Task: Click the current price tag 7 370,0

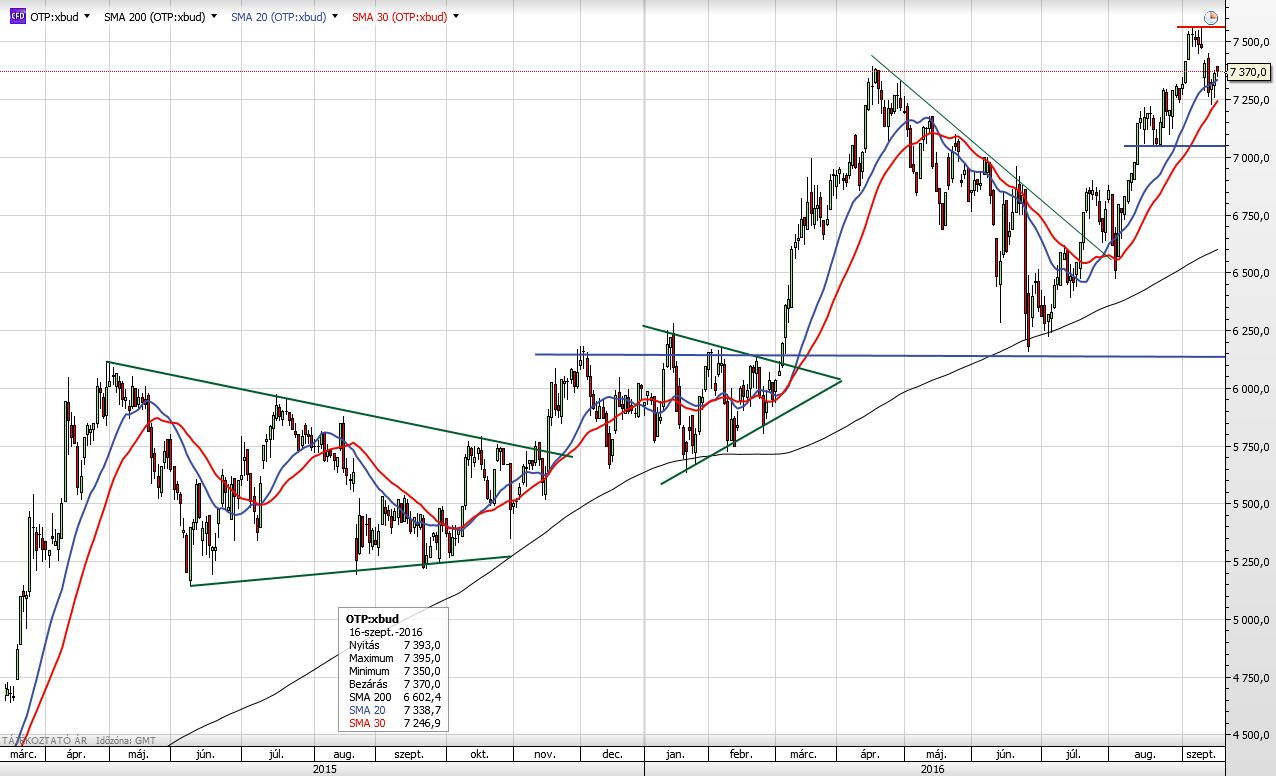Action: click(x=1248, y=72)
